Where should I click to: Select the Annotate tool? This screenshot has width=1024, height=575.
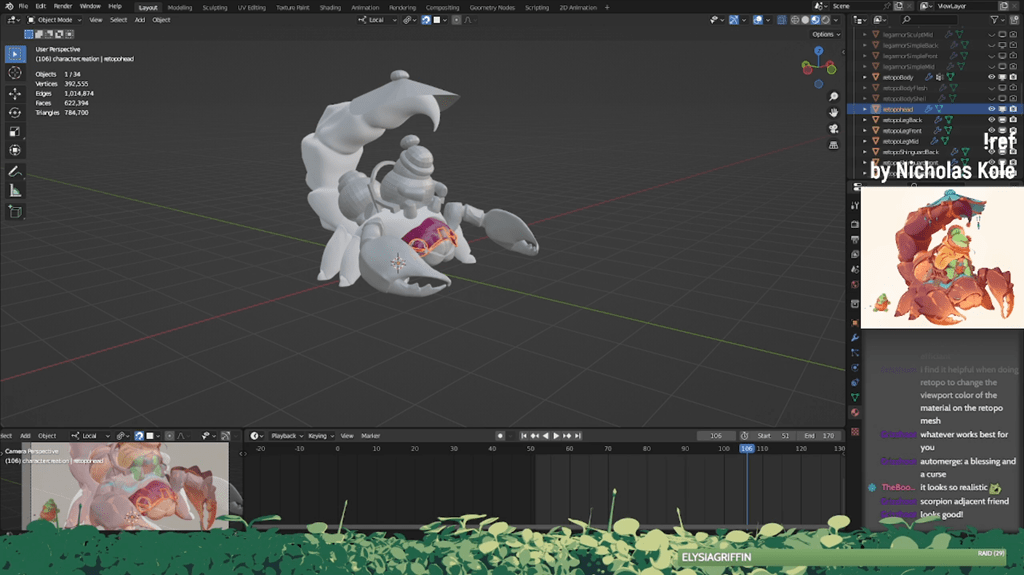[x=15, y=172]
